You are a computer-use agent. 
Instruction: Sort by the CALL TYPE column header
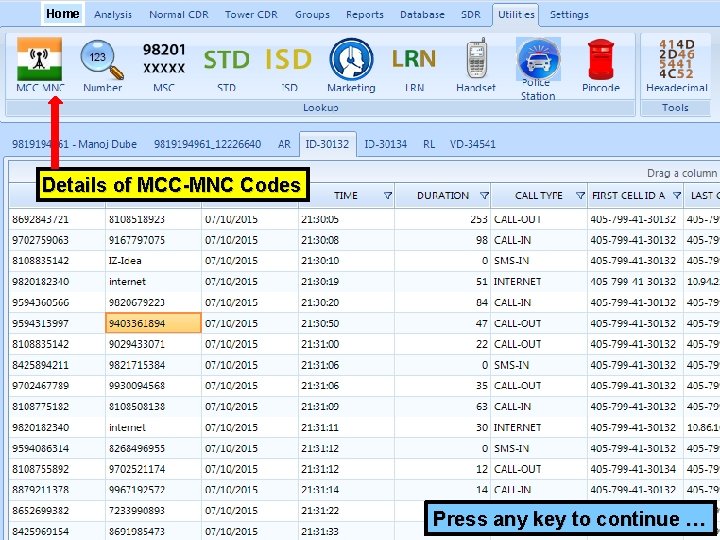click(x=539, y=196)
